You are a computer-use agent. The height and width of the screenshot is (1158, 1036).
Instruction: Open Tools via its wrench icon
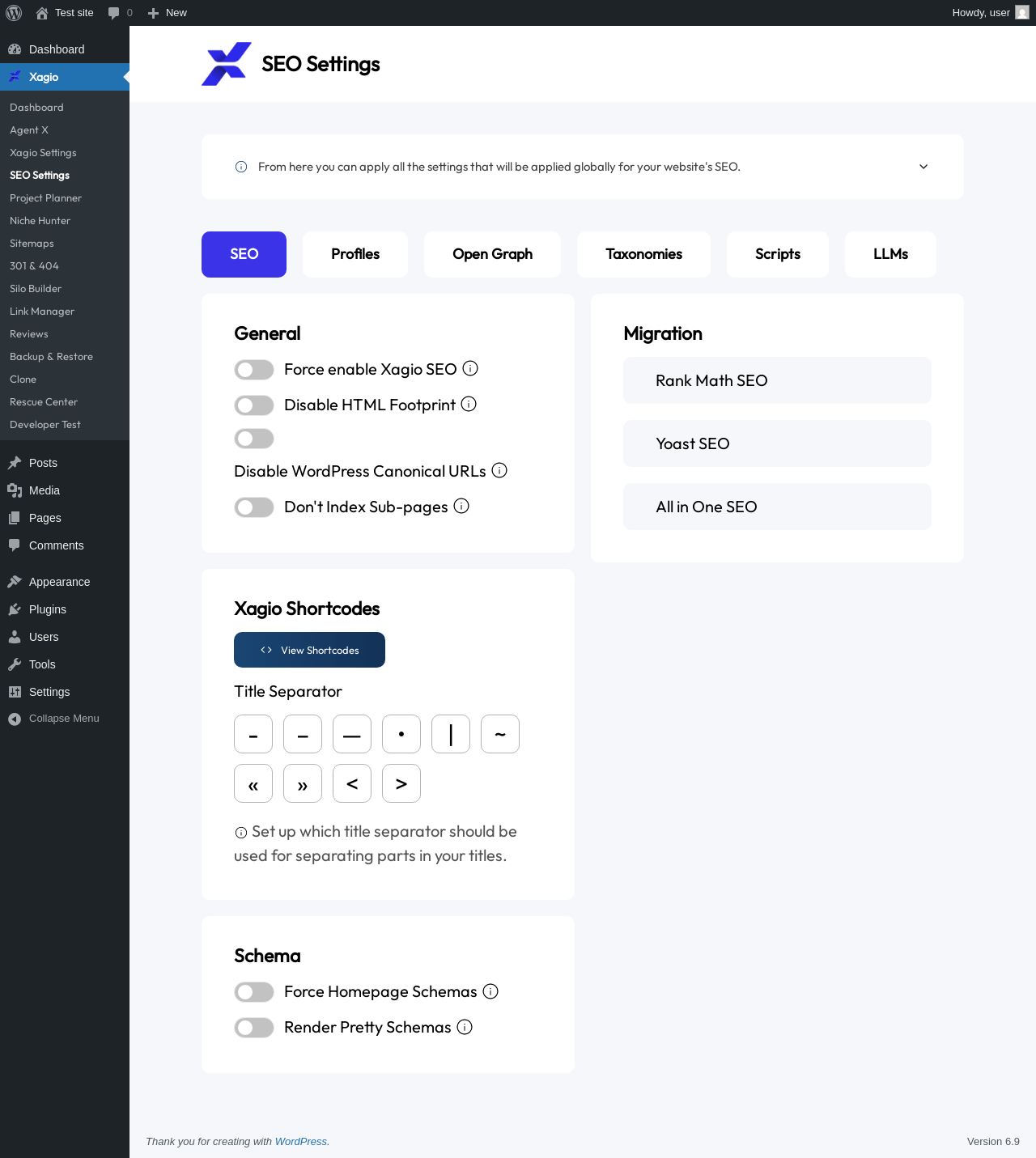tap(15, 664)
